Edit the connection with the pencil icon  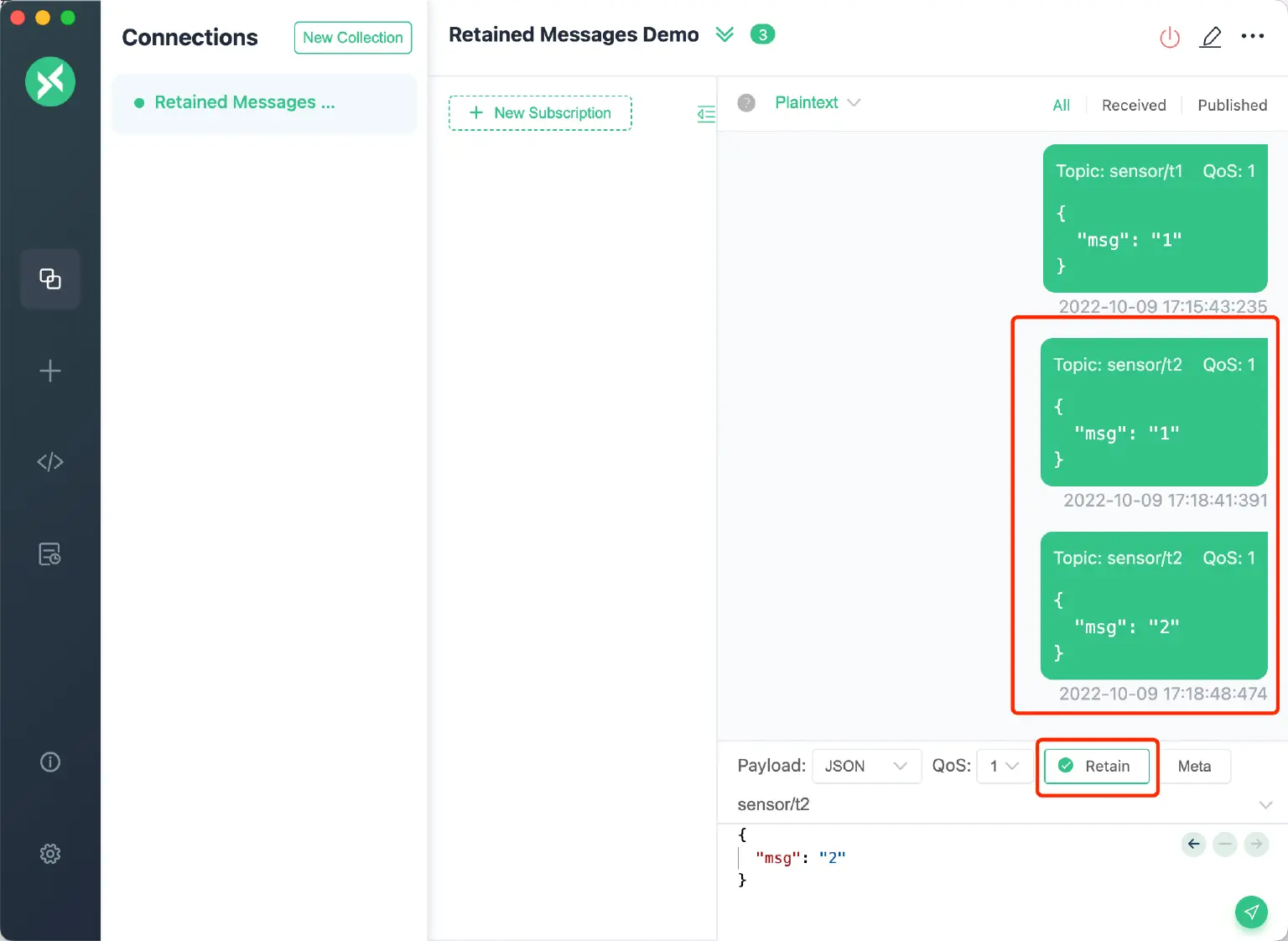click(1211, 37)
